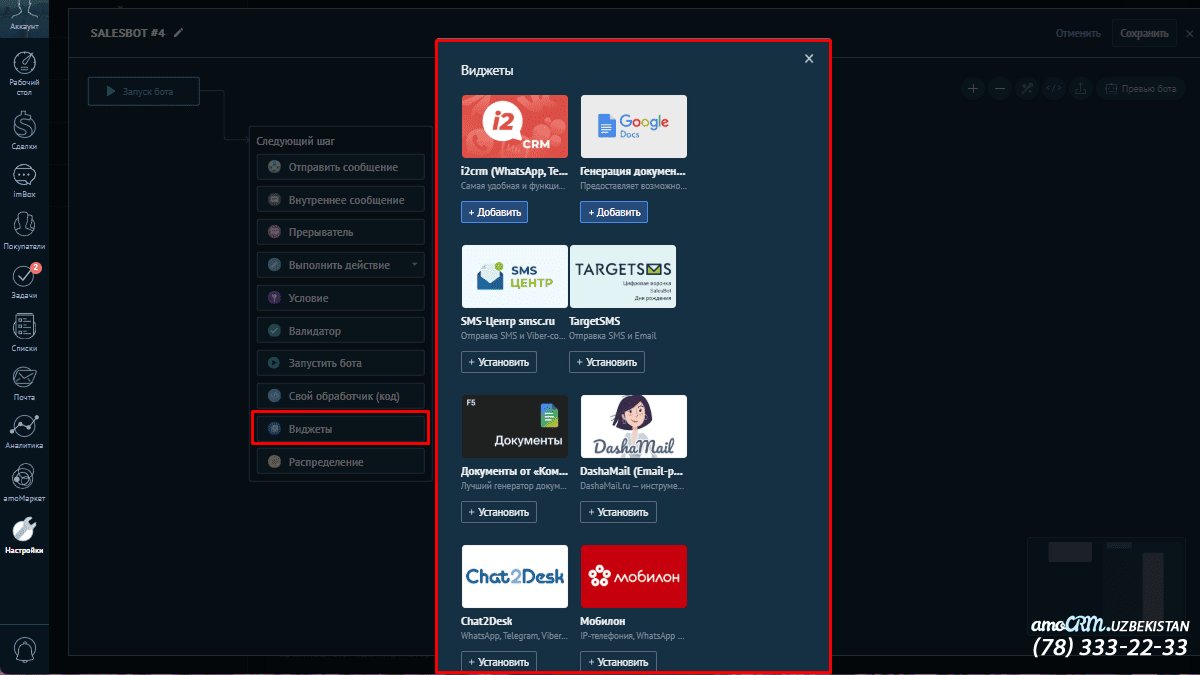Install the TargetSMS widget
1200x675 pixels.
[x=607, y=362]
